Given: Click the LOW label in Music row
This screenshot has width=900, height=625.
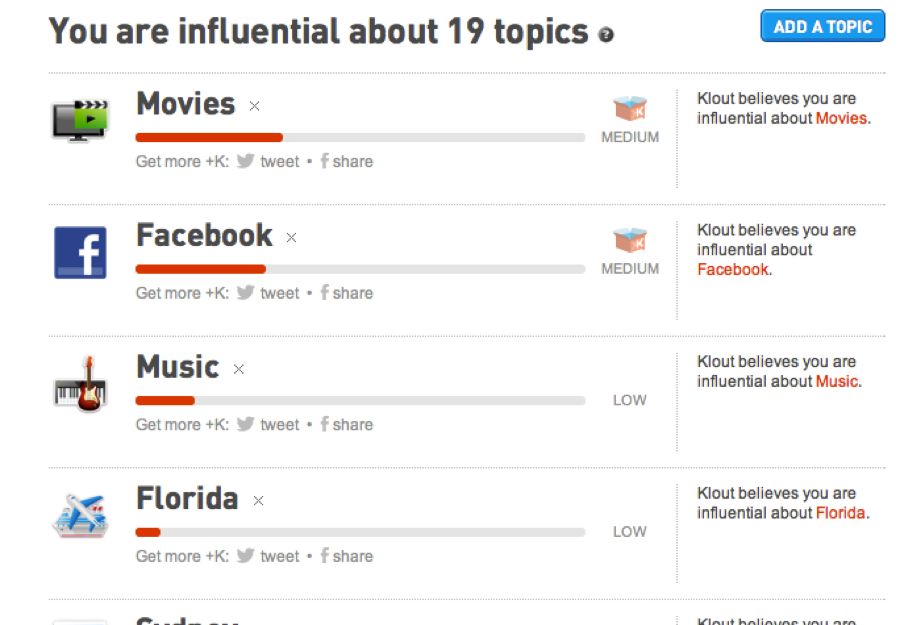Looking at the screenshot, I should point(630,400).
